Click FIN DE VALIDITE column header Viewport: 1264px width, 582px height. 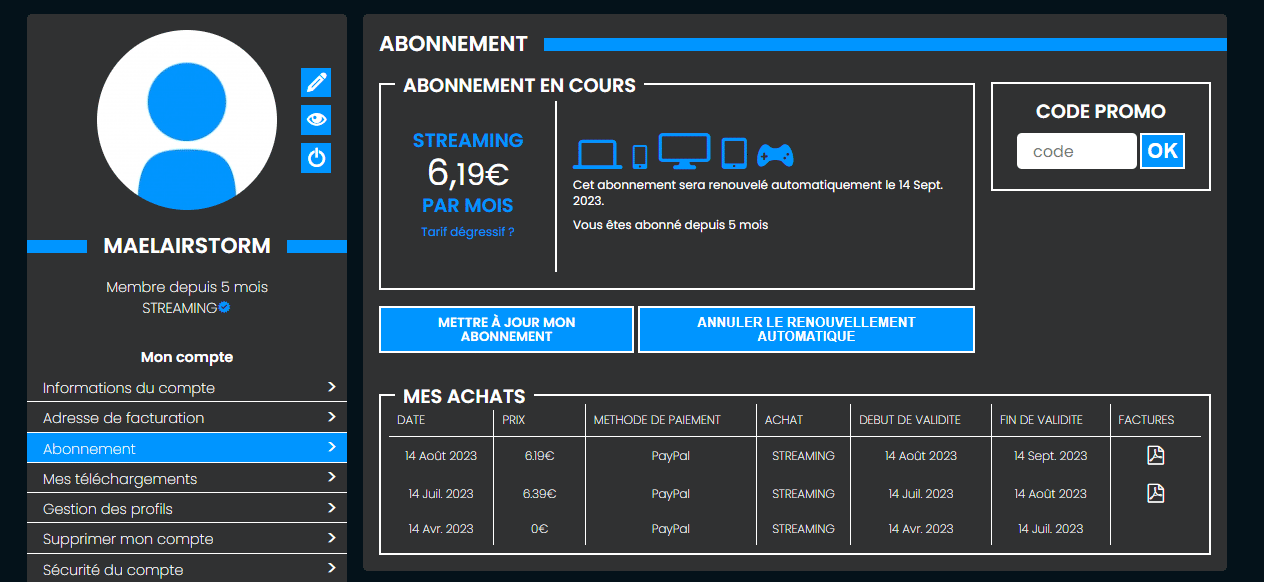tap(1041, 420)
